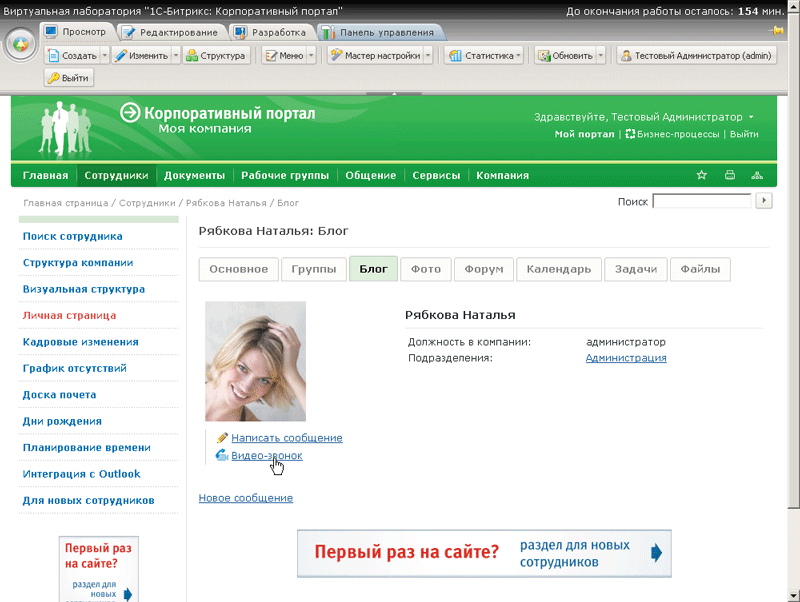Screen dimensions: 800x602
Task: Click the header Выйти link
Action: 744,134
